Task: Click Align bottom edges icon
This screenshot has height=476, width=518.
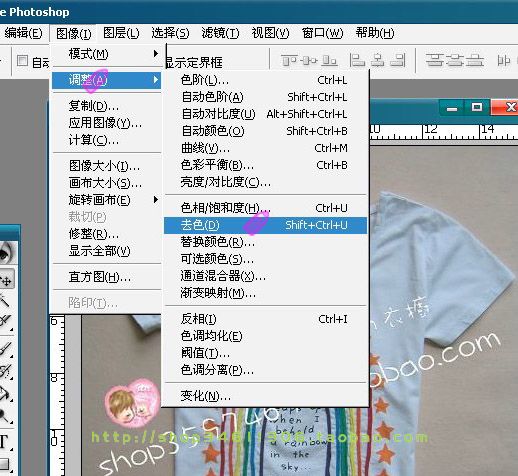Action: (x=329, y=60)
